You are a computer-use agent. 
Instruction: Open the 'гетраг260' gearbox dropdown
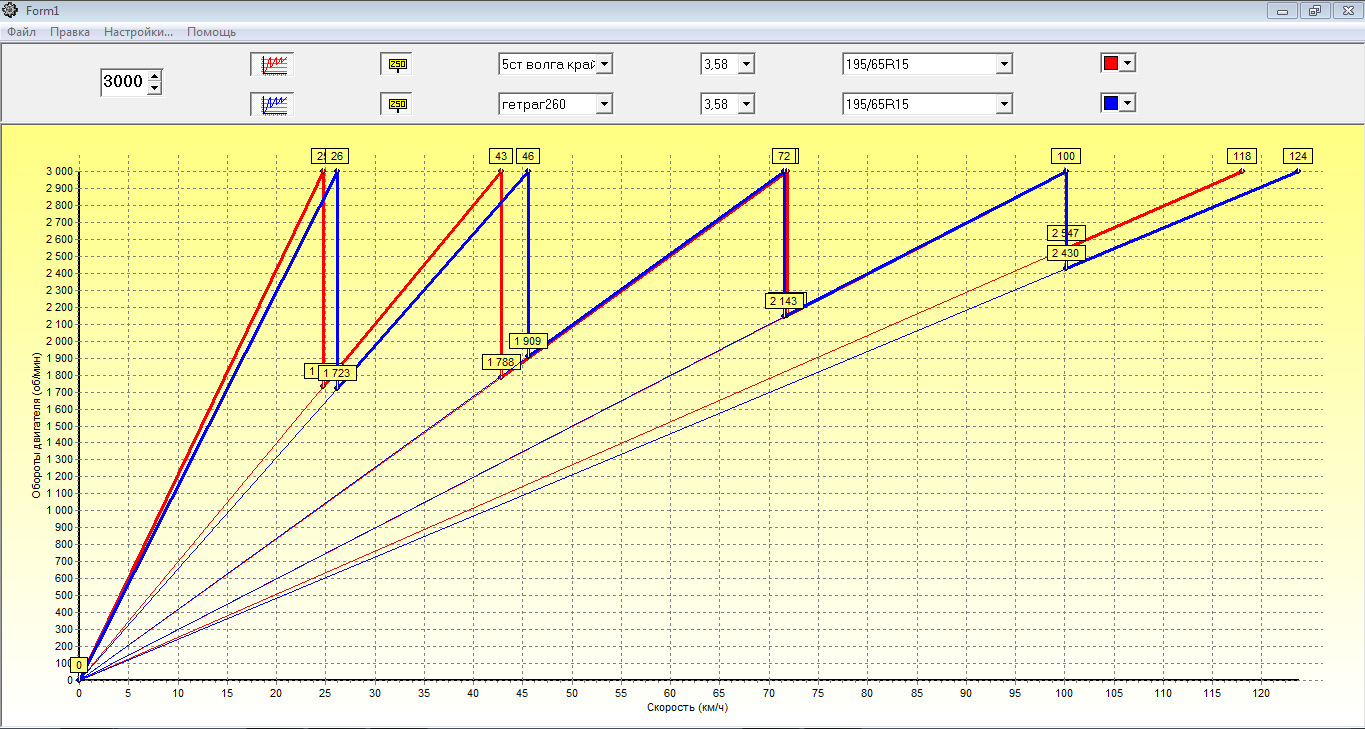coord(604,103)
